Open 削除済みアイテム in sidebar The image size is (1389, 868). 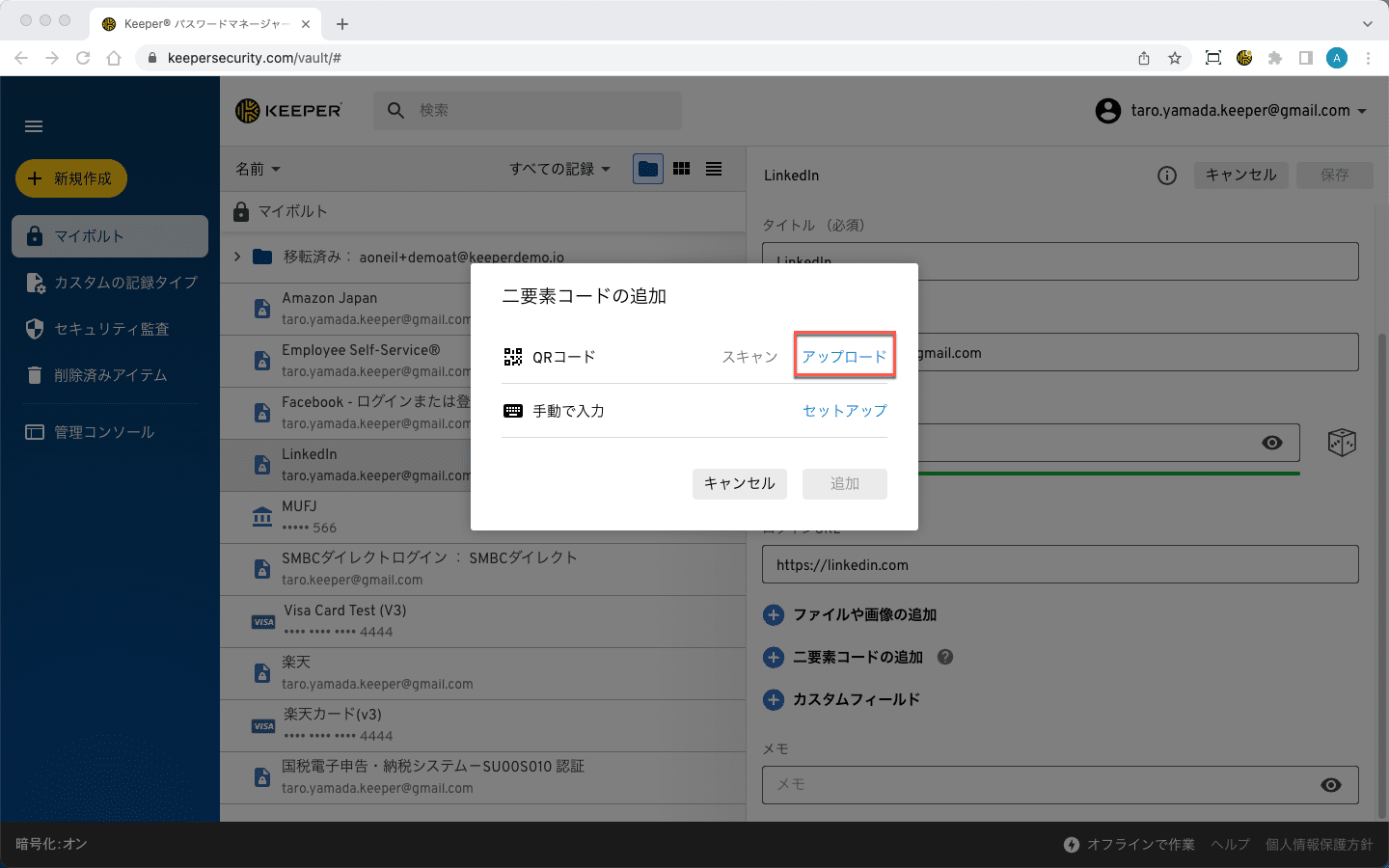(x=110, y=375)
